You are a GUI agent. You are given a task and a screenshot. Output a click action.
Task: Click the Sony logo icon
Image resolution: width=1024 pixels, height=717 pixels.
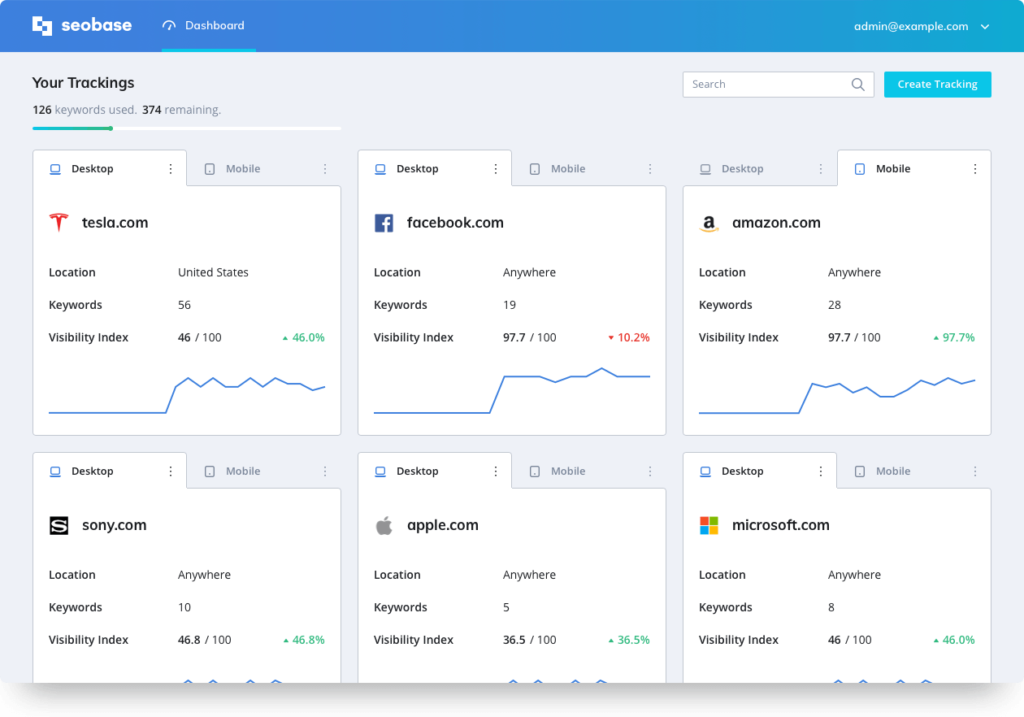coord(59,525)
